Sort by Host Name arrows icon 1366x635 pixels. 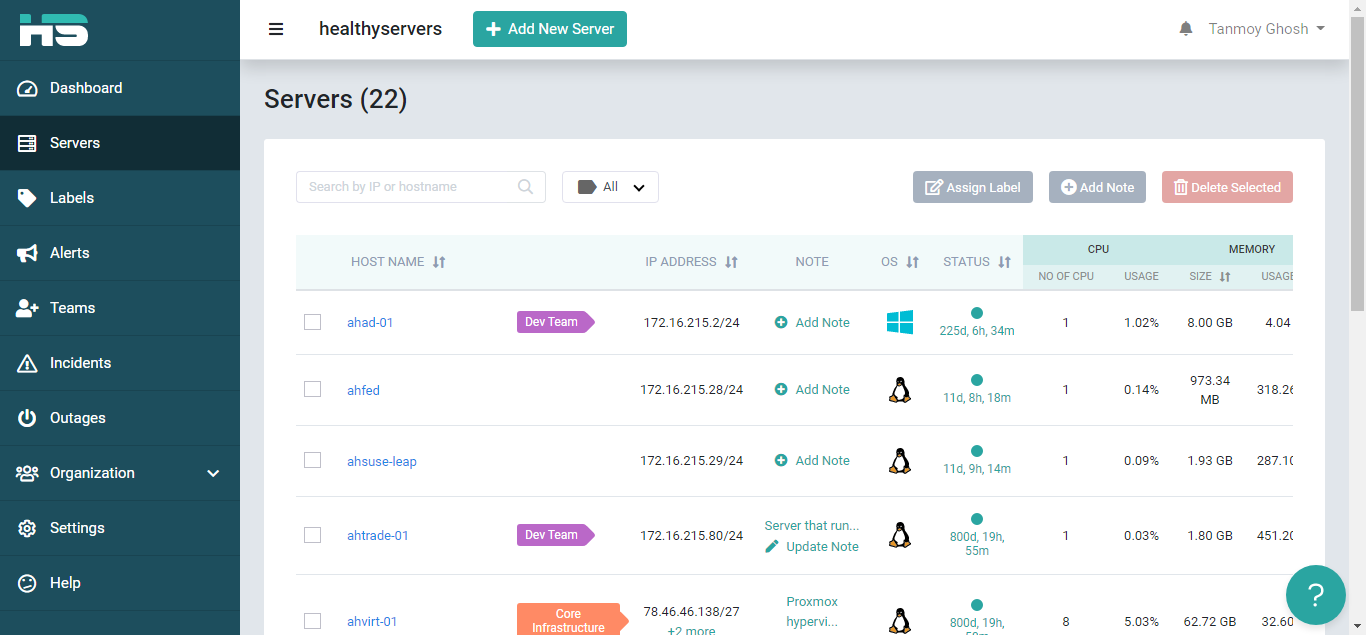tap(439, 262)
